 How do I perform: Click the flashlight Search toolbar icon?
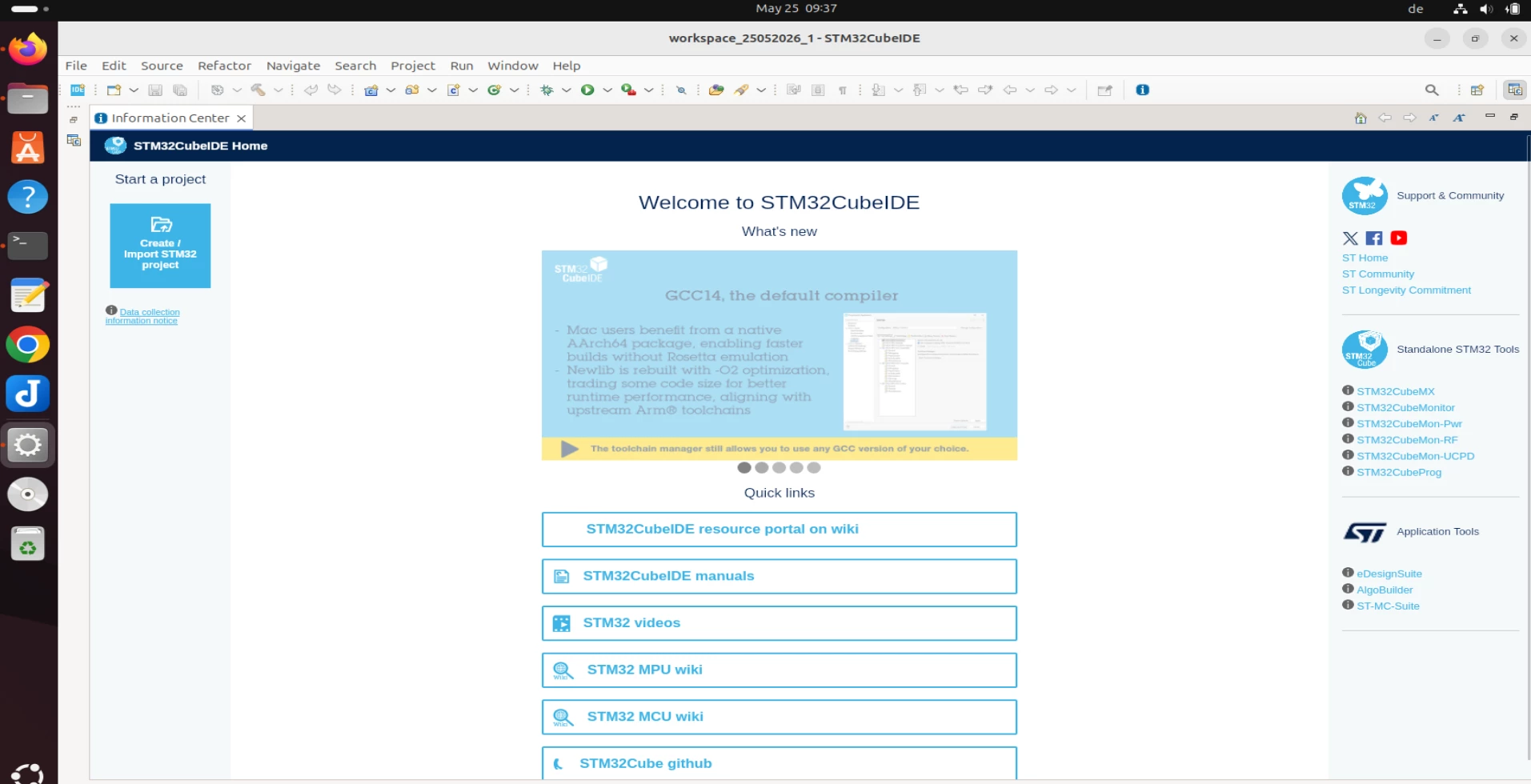[742, 90]
